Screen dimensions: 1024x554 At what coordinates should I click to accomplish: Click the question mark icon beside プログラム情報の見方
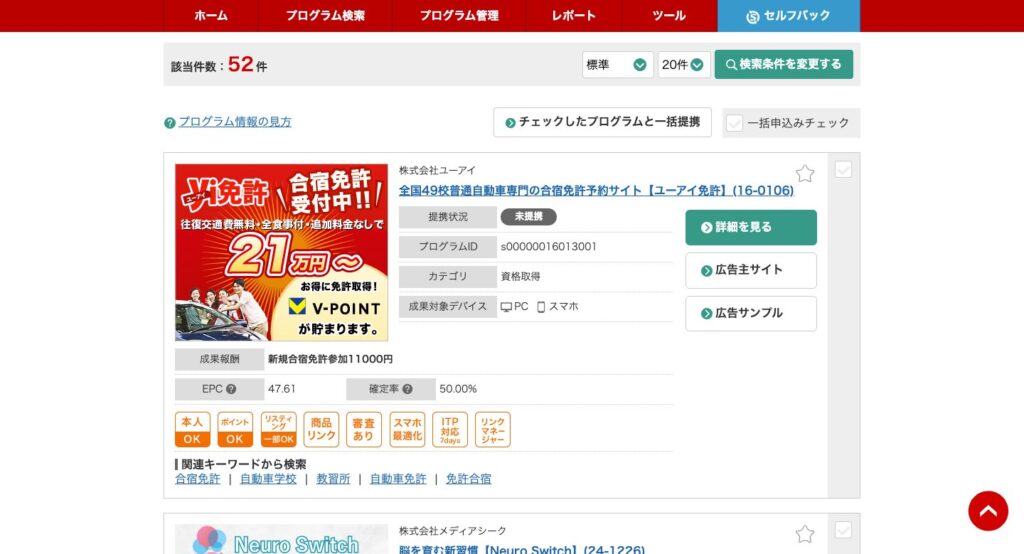tap(170, 123)
